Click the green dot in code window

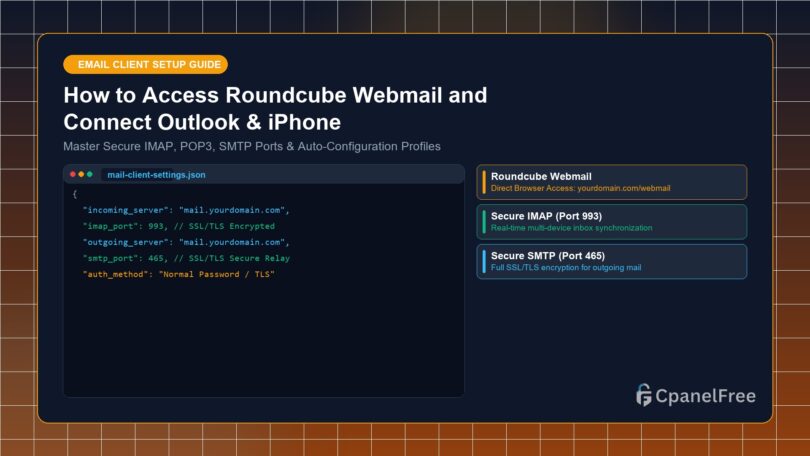[90, 175]
